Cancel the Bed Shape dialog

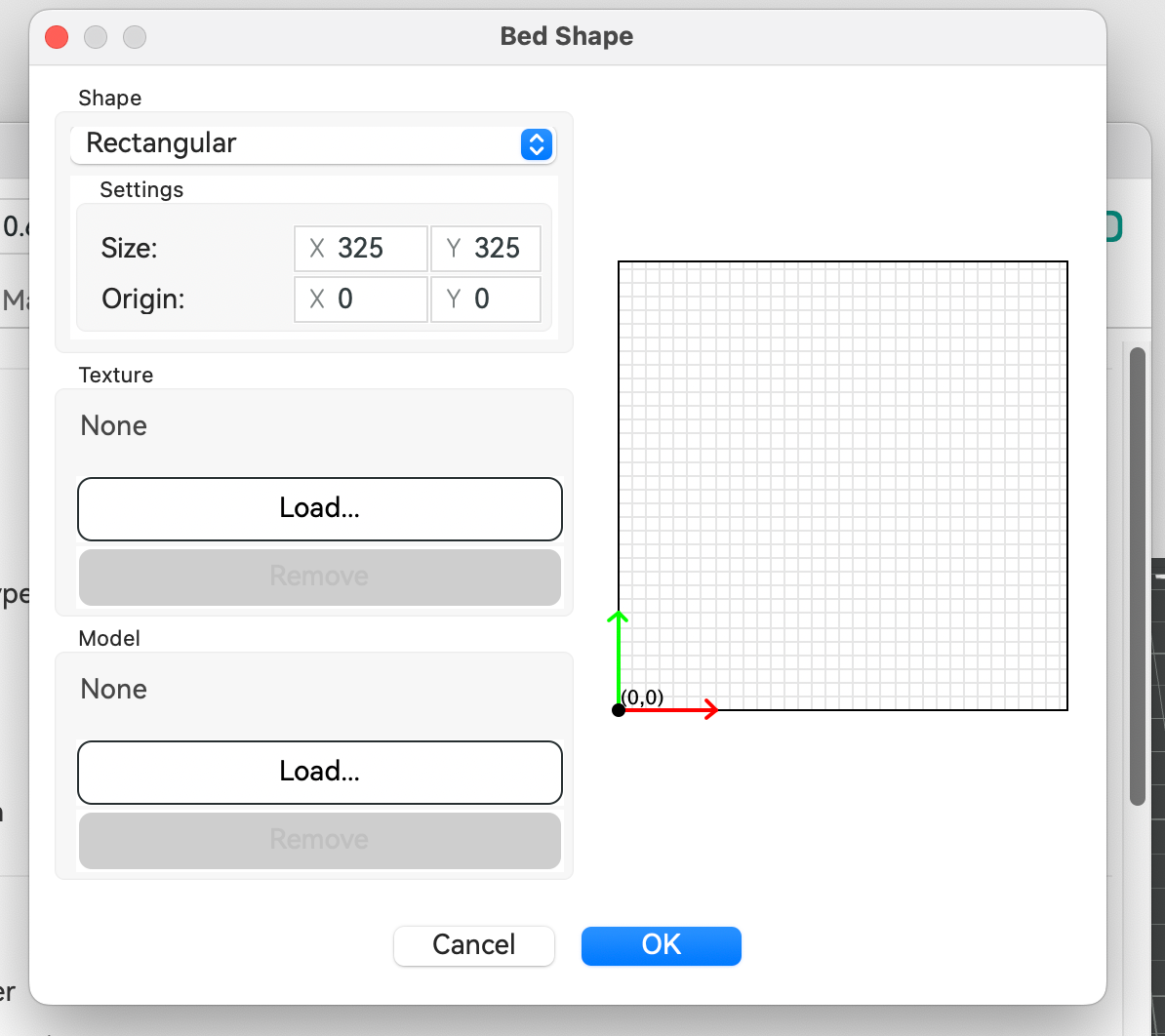(x=474, y=945)
